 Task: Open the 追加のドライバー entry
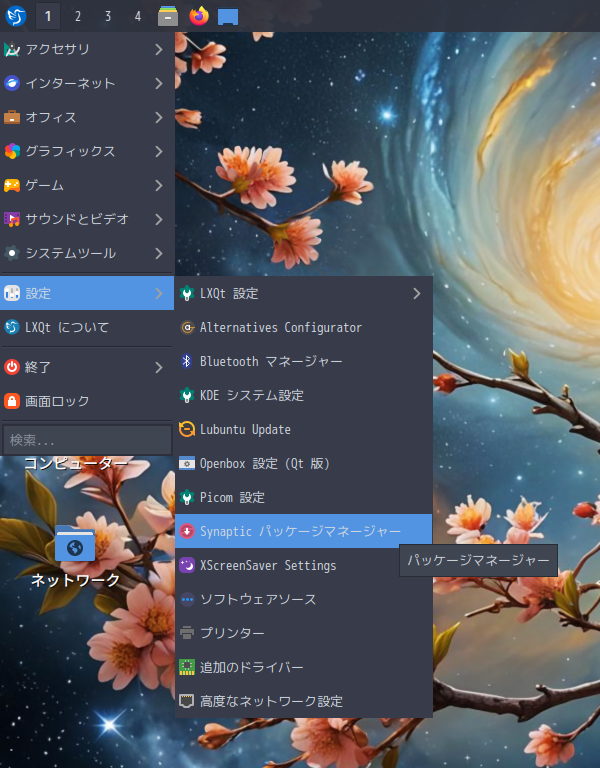[x=304, y=667]
